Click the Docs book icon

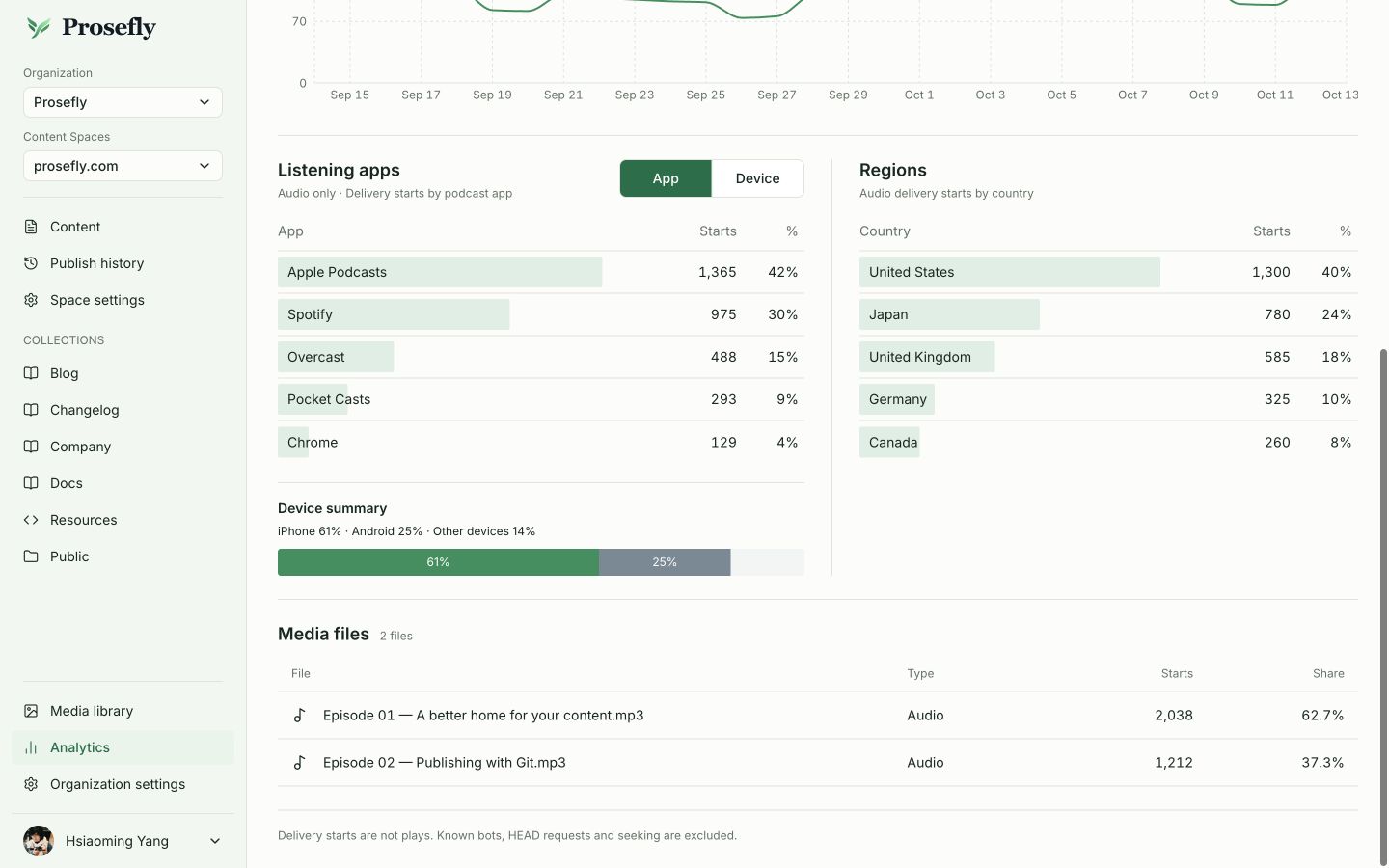31,483
